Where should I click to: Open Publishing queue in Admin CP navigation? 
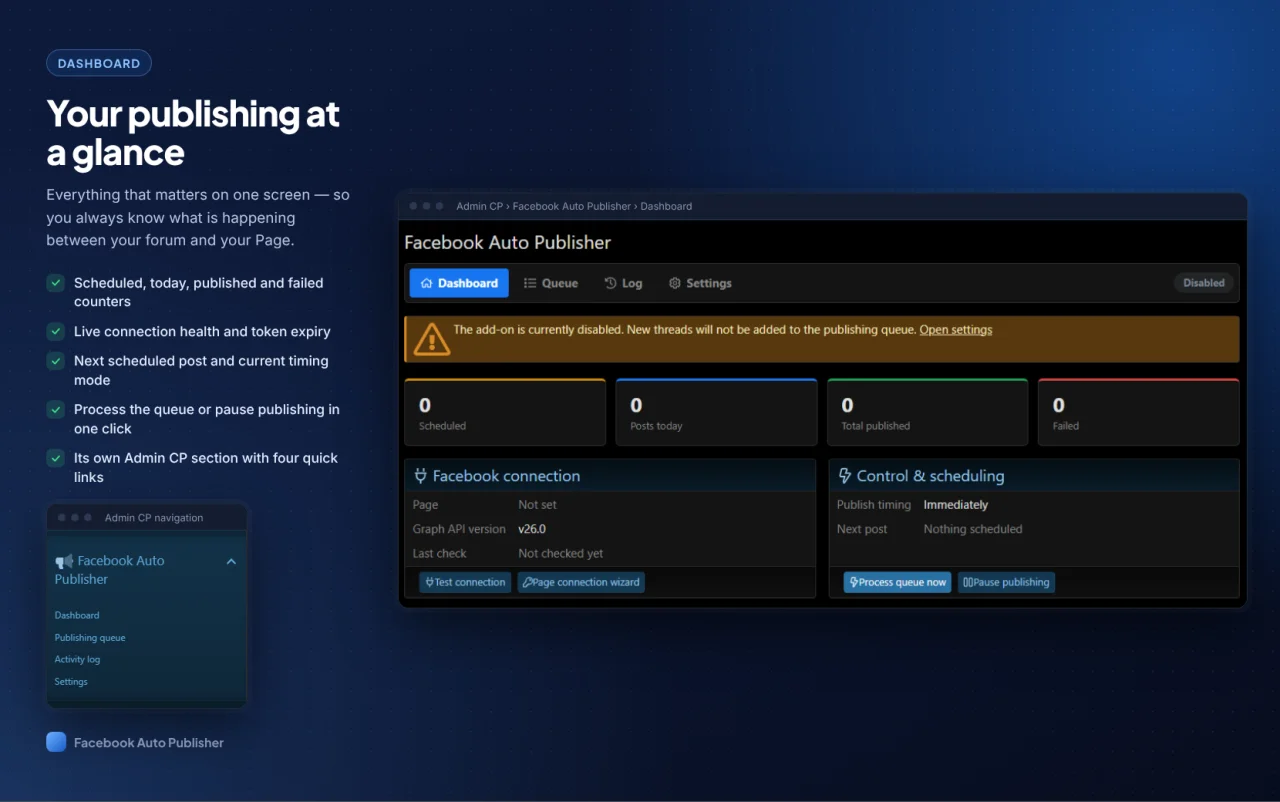[x=90, y=637]
